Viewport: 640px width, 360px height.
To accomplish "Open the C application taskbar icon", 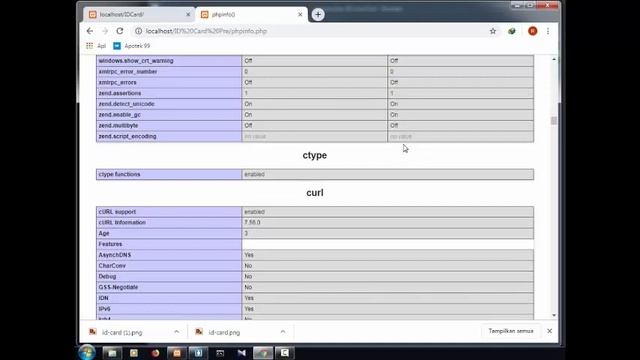I will click(x=284, y=353).
